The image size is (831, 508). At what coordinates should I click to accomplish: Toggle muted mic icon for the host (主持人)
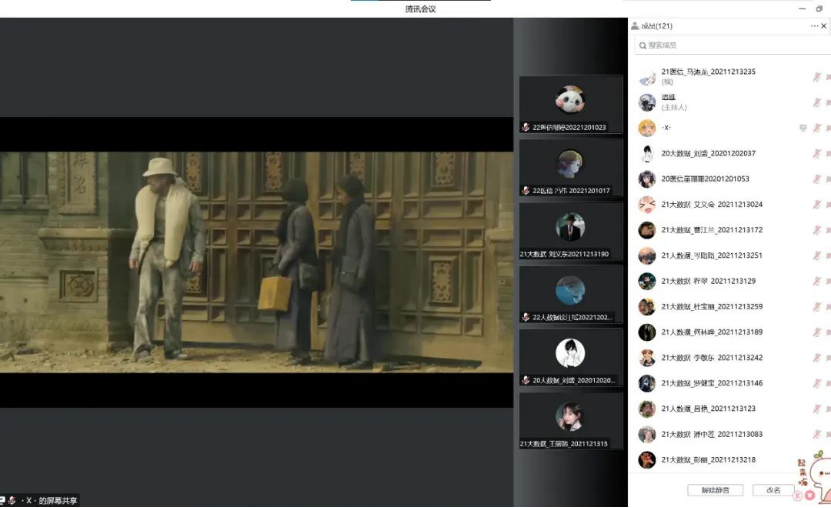[817, 102]
